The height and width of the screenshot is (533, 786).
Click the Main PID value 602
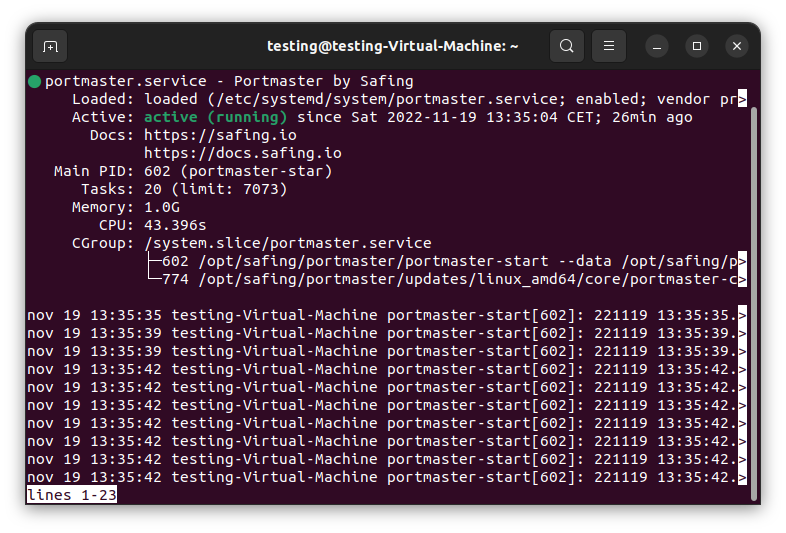point(157,171)
